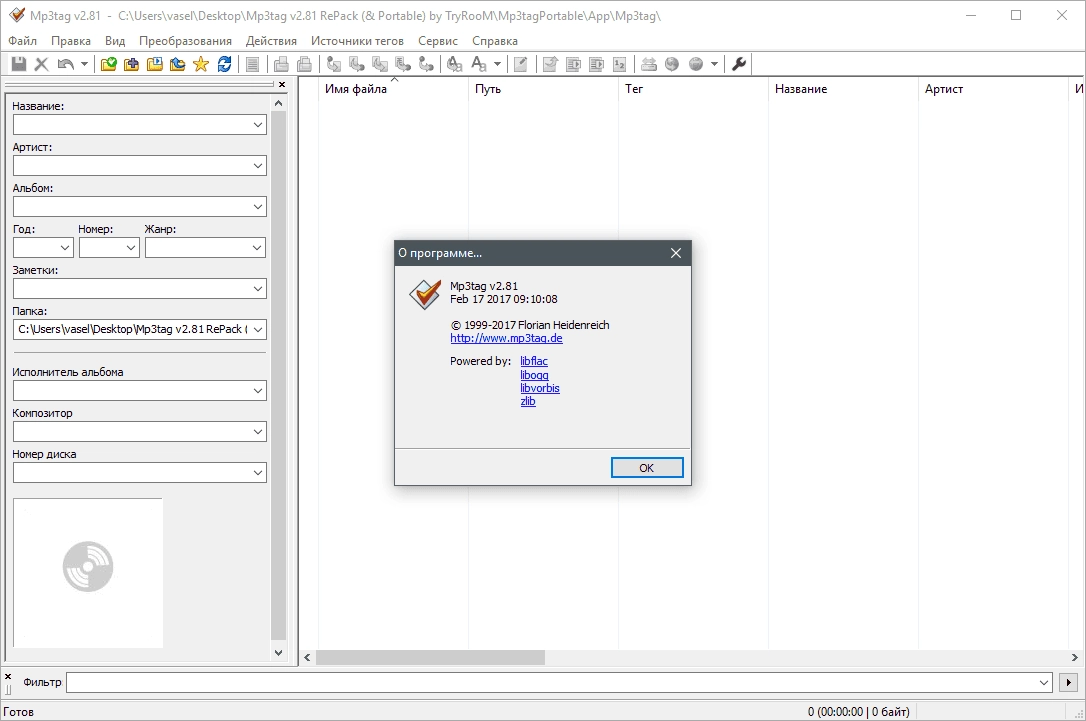Screen dimensions: 1086x721
Task: Sort by the Тег column header
Action: [693, 89]
